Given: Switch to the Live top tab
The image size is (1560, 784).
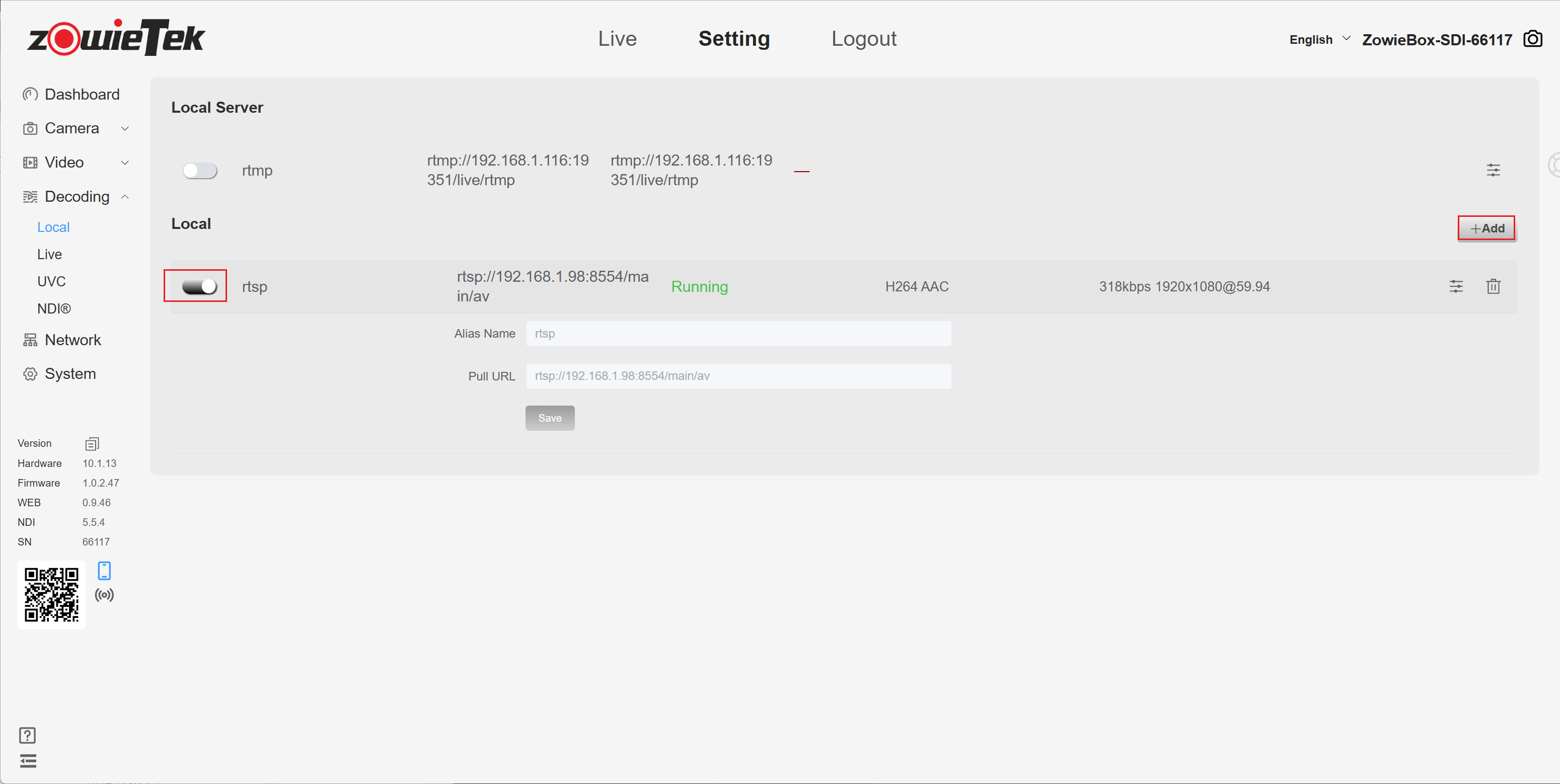Looking at the screenshot, I should (x=617, y=39).
